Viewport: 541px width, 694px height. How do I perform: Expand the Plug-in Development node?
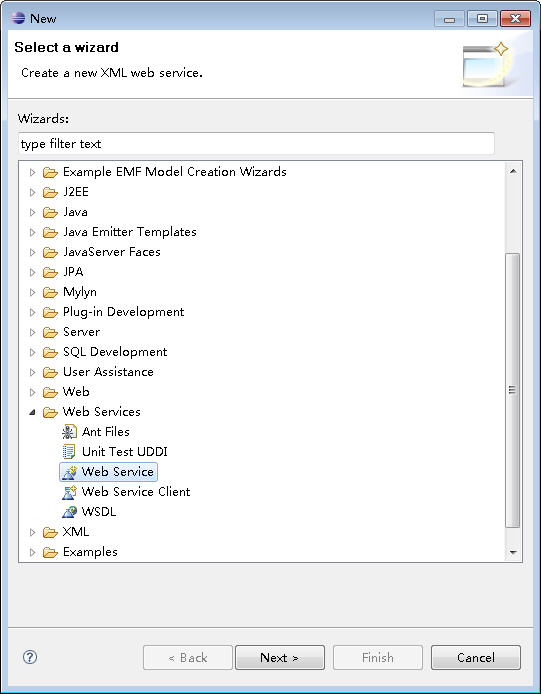32,312
